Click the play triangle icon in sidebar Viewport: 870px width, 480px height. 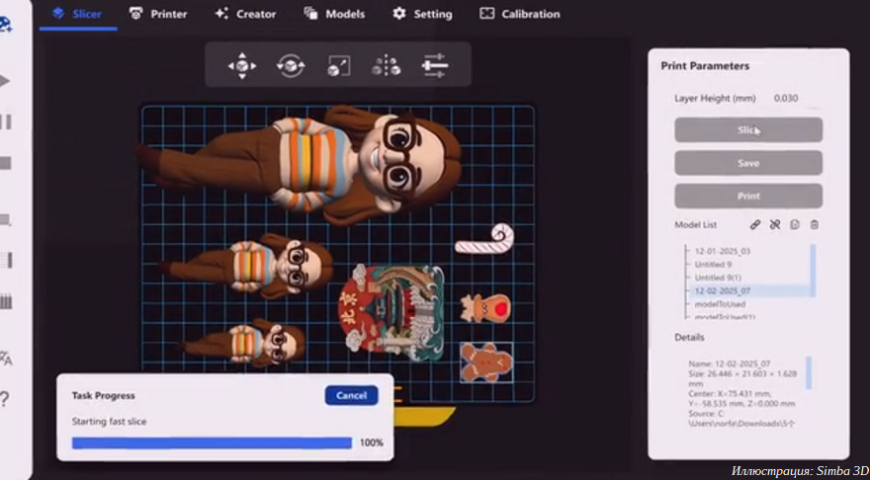(x=4, y=81)
